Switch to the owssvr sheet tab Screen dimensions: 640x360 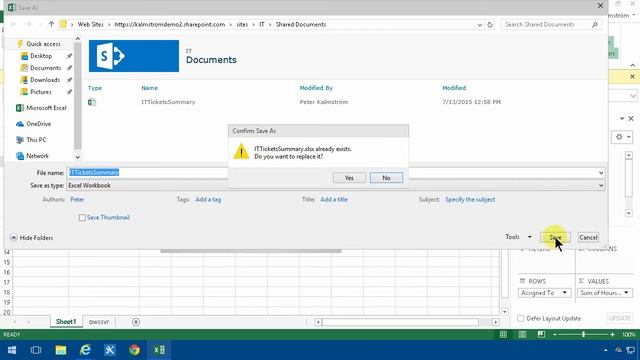tap(99, 322)
